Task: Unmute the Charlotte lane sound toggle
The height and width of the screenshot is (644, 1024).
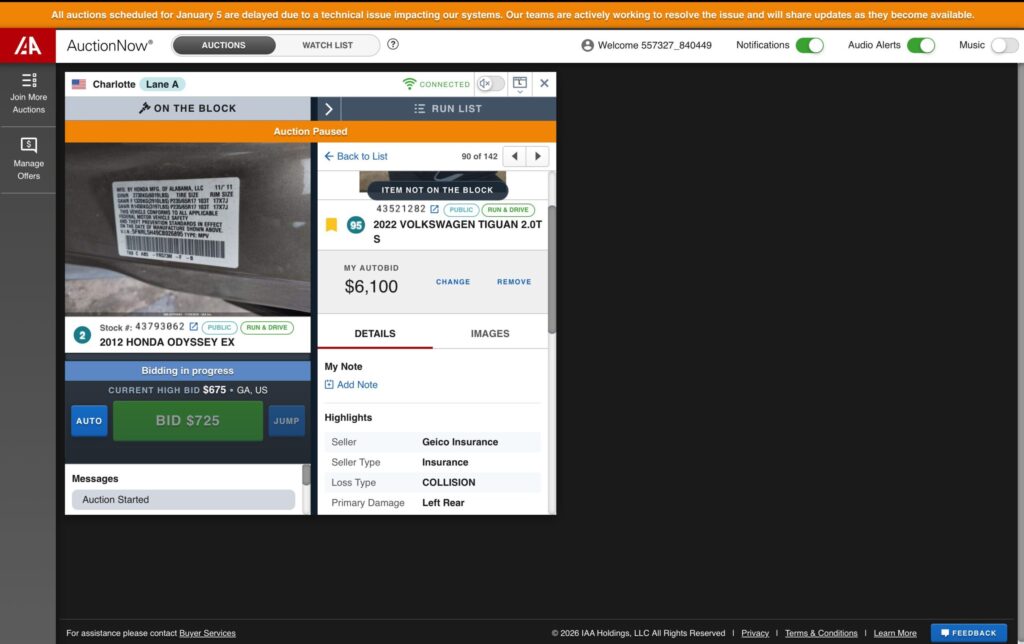Action: [x=490, y=84]
